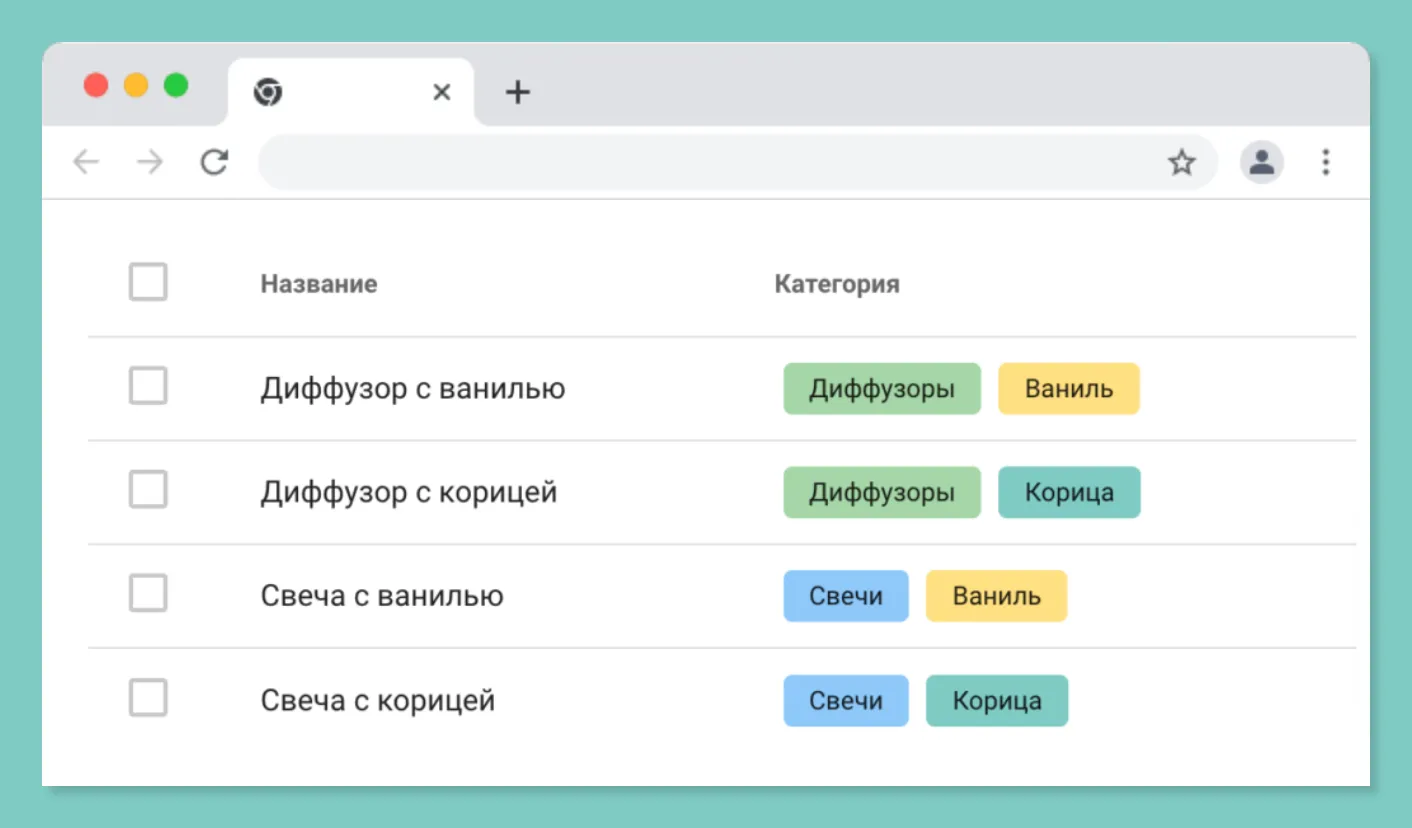Screen dimensions: 1412x828
Task: Bookmark page using the star icon
Action: (1182, 162)
